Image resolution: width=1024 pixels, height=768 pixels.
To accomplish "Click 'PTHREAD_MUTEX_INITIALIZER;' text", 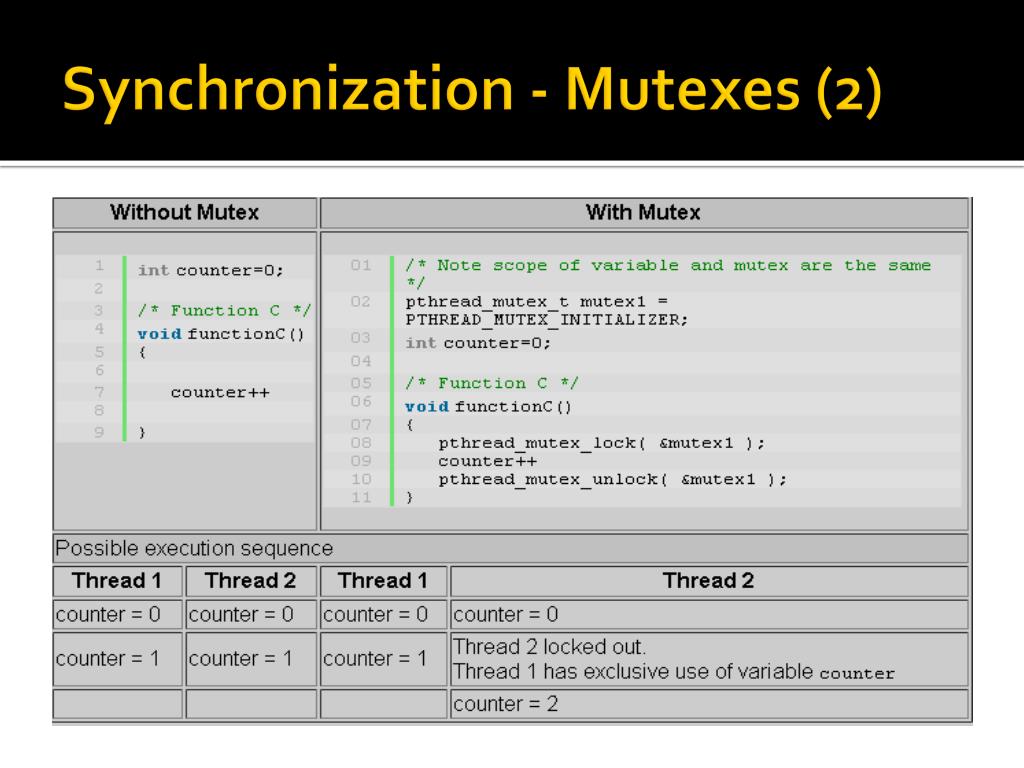I will [x=547, y=320].
